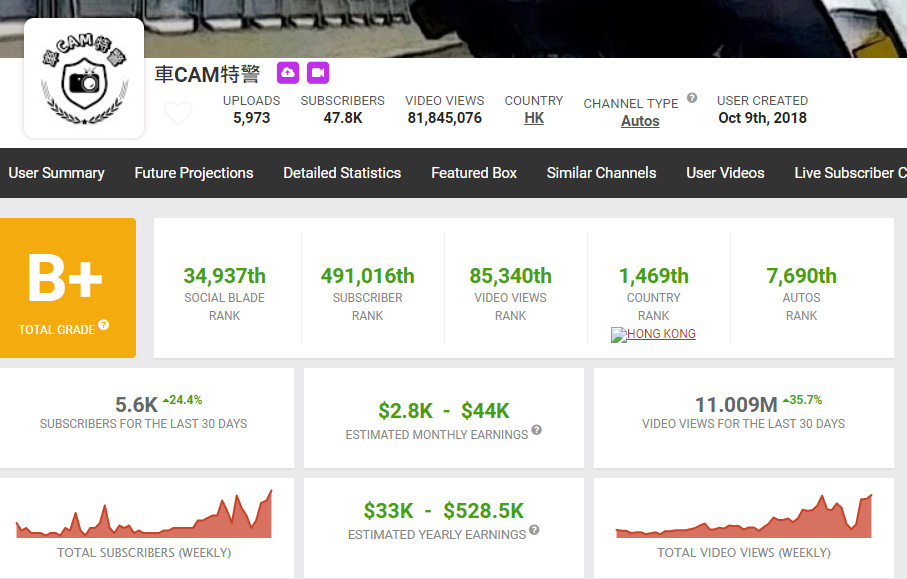The width and height of the screenshot is (907, 579).
Task: Click the Total Subscribers (Weekly) chart
Action: [143, 515]
